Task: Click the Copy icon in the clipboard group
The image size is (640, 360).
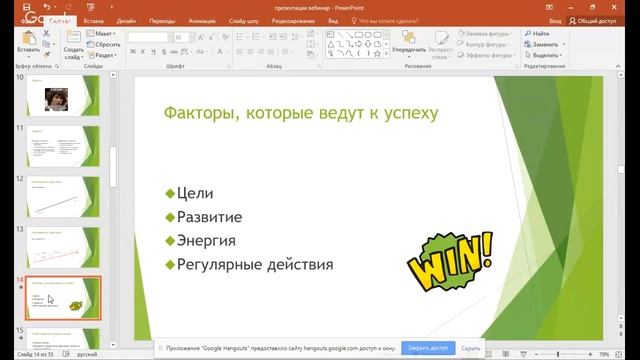Action: 47,44
